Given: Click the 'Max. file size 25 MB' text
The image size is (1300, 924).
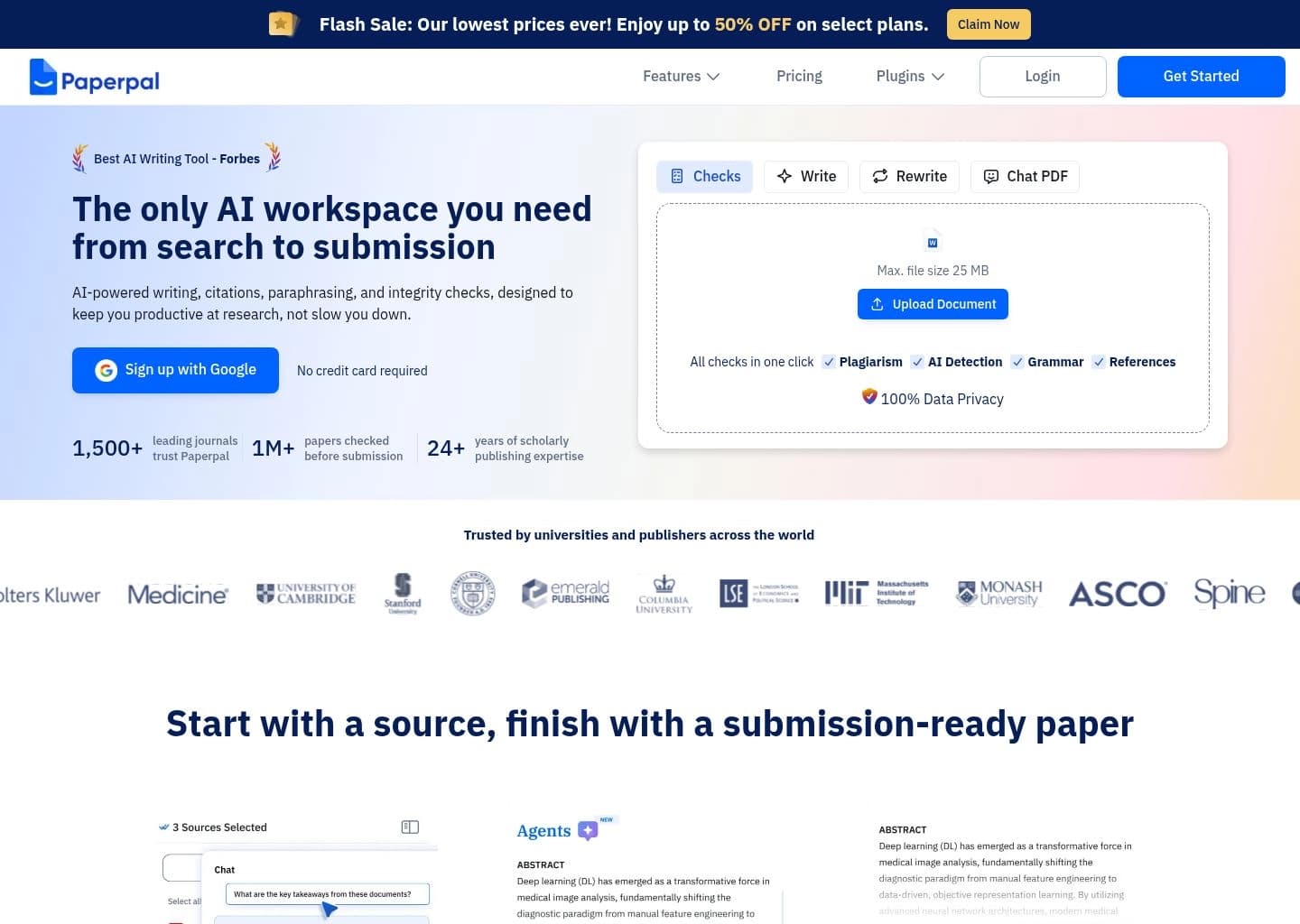Looking at the screenshot, I should click(x=933, y=271).
